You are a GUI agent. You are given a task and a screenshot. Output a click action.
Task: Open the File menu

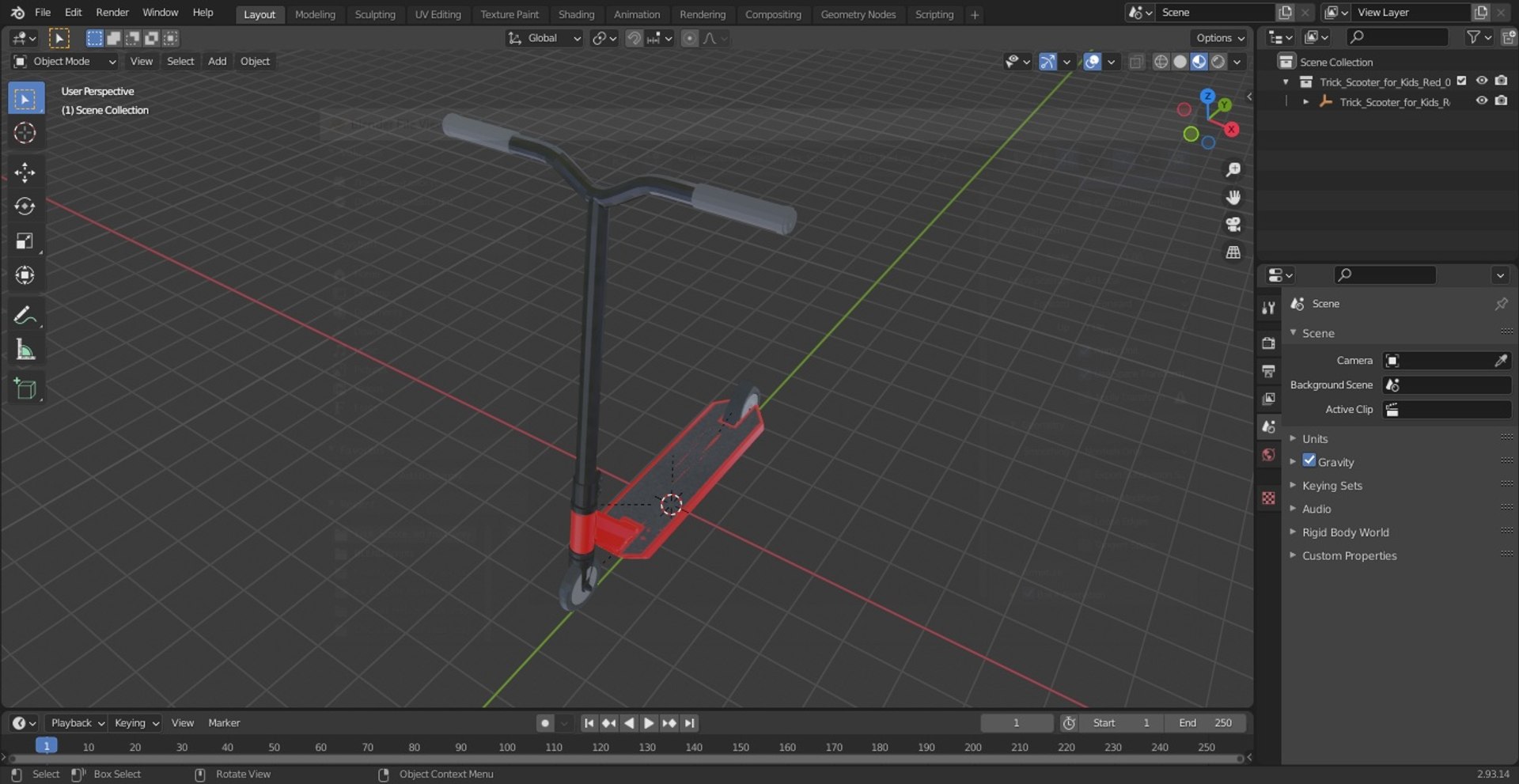(x=43, y=13)
